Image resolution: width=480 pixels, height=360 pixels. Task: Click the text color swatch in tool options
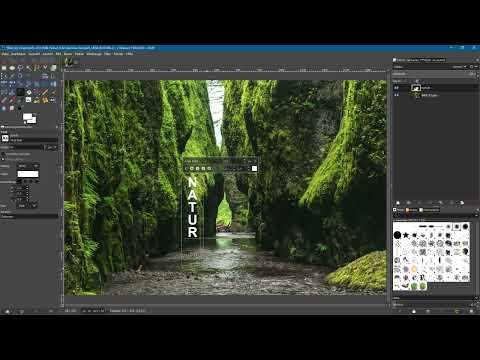coord(28,174)
